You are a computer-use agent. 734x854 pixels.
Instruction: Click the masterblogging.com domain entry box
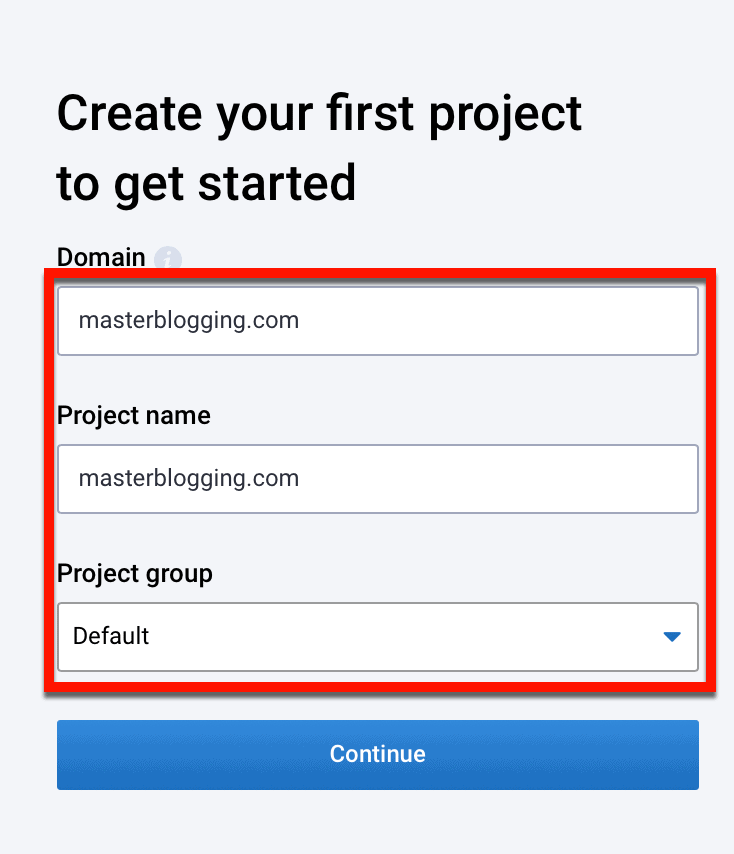tap(377, 321)
